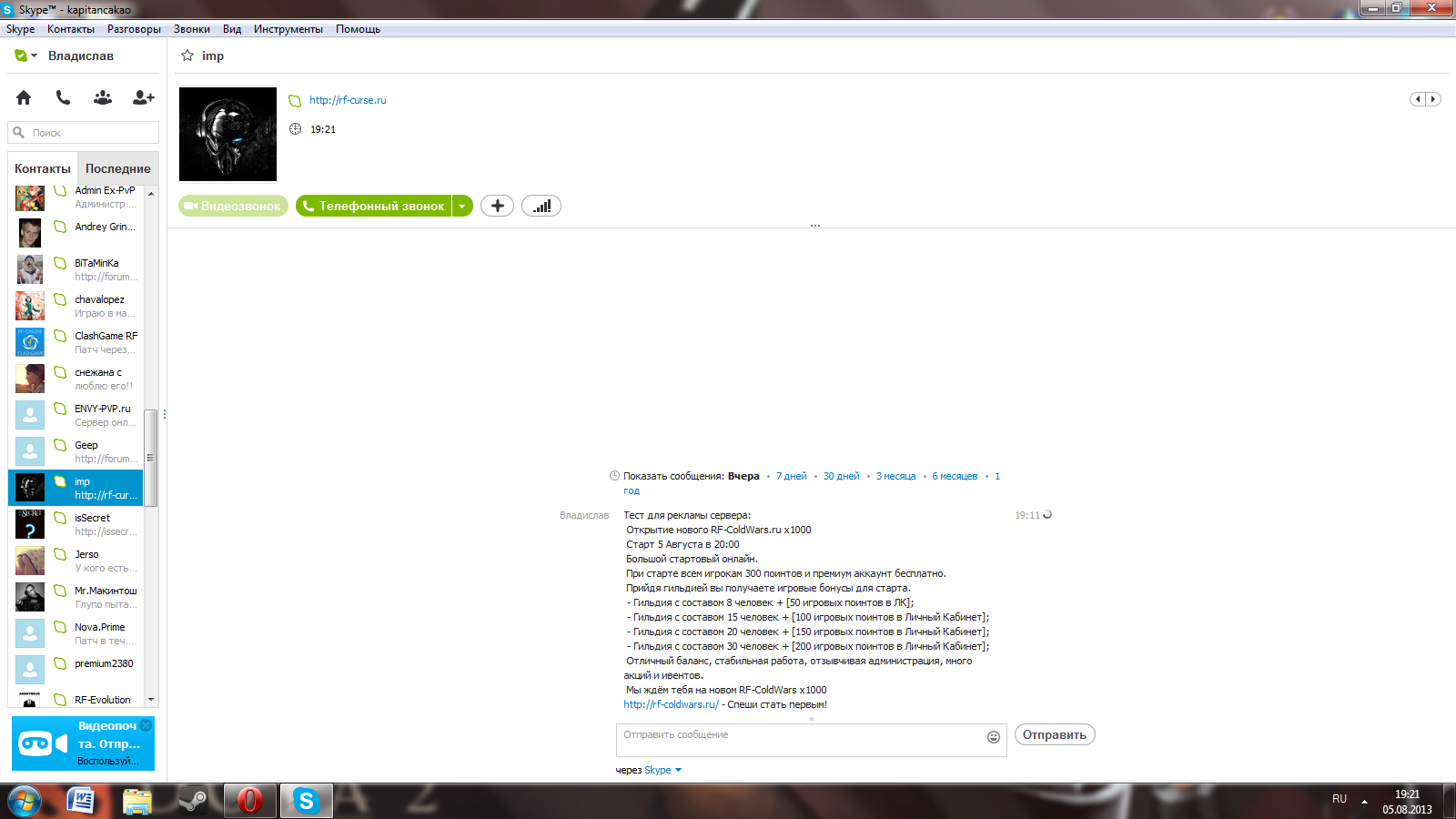This screenshot has height=819, width=1456.
Task: Click the magnifier icon in the search box
Action: click(18, 133)
